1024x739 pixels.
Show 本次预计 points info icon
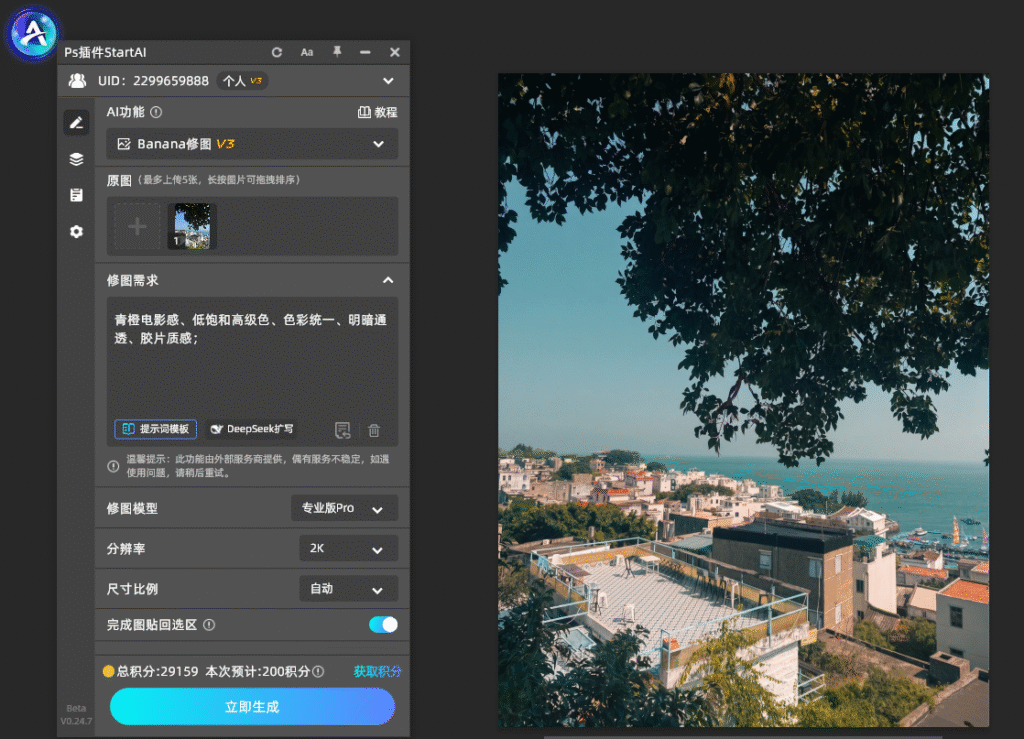(x=318, y=671)
